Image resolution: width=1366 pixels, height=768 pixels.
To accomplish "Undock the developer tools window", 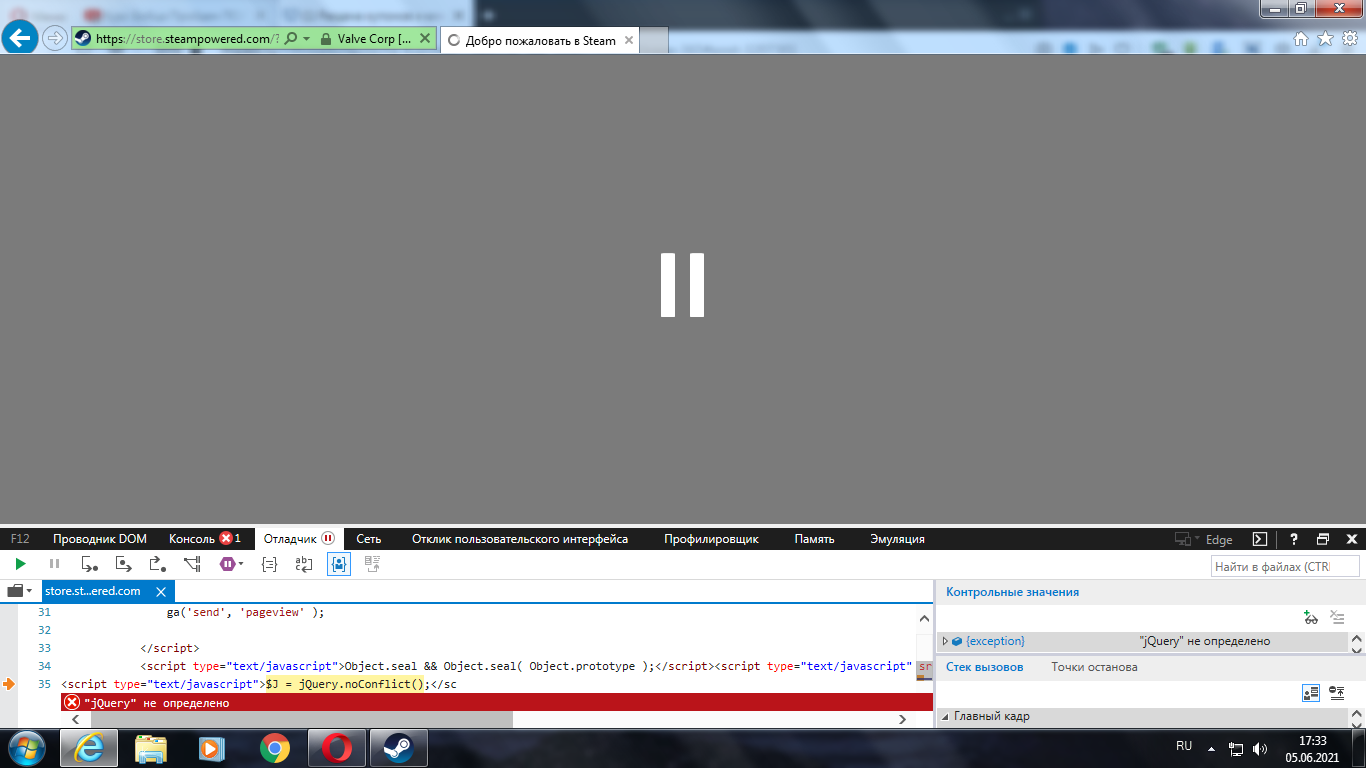I will pos(1323,539).
